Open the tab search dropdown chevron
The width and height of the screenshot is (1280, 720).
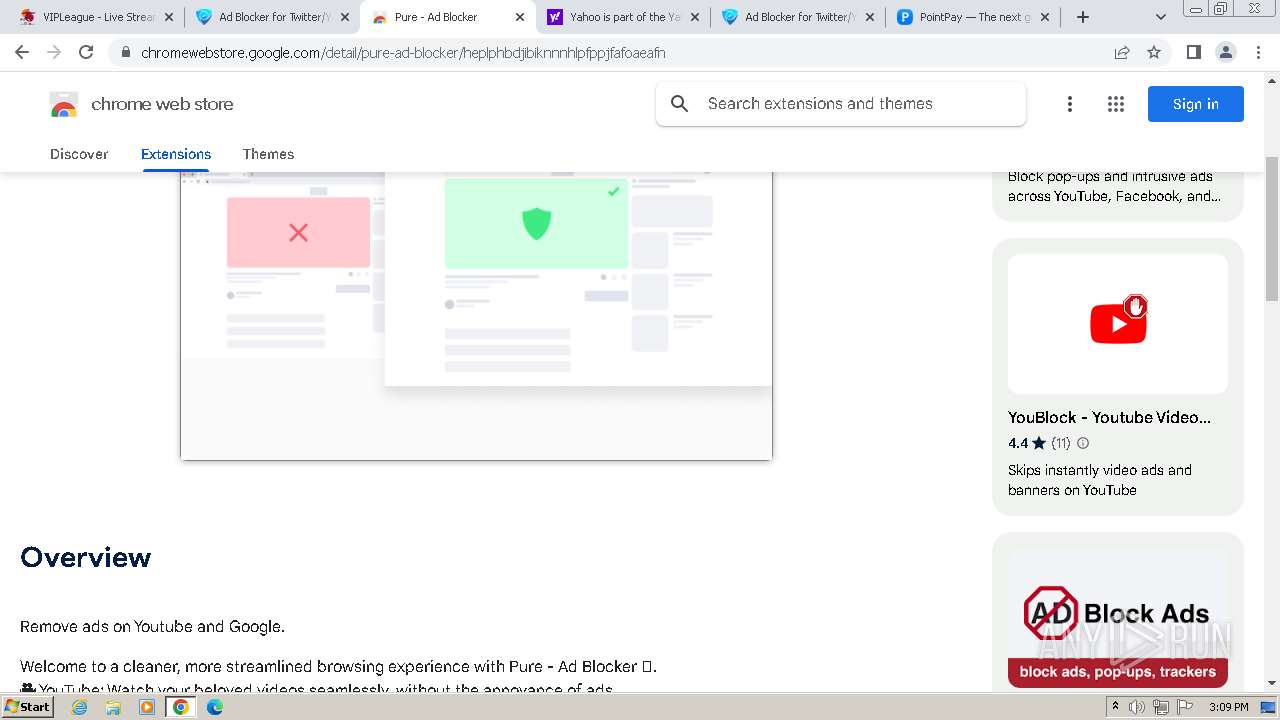pyautogui.click(x=1160, y=17)
